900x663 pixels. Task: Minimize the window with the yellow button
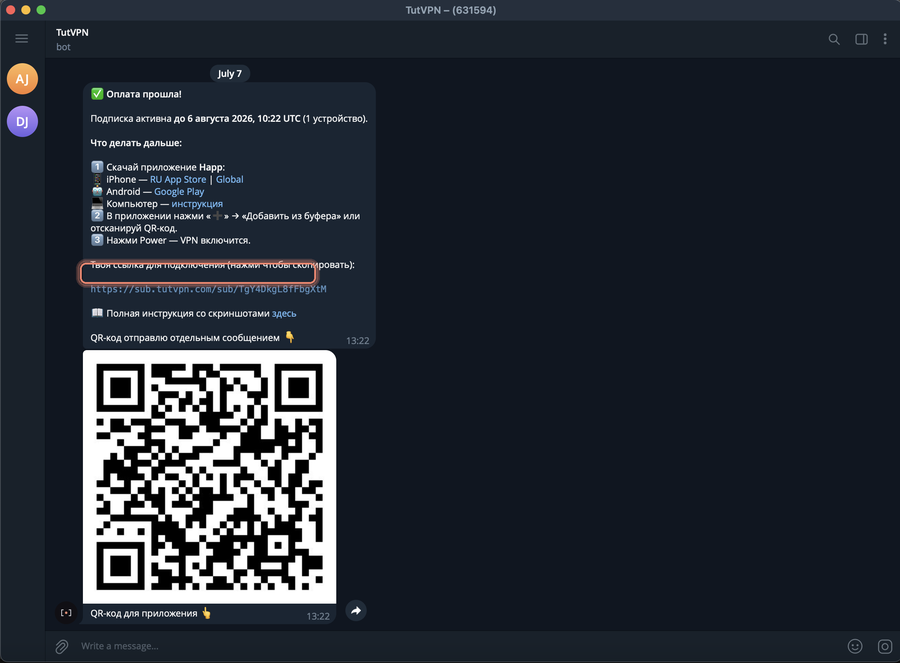coord(26,10)
